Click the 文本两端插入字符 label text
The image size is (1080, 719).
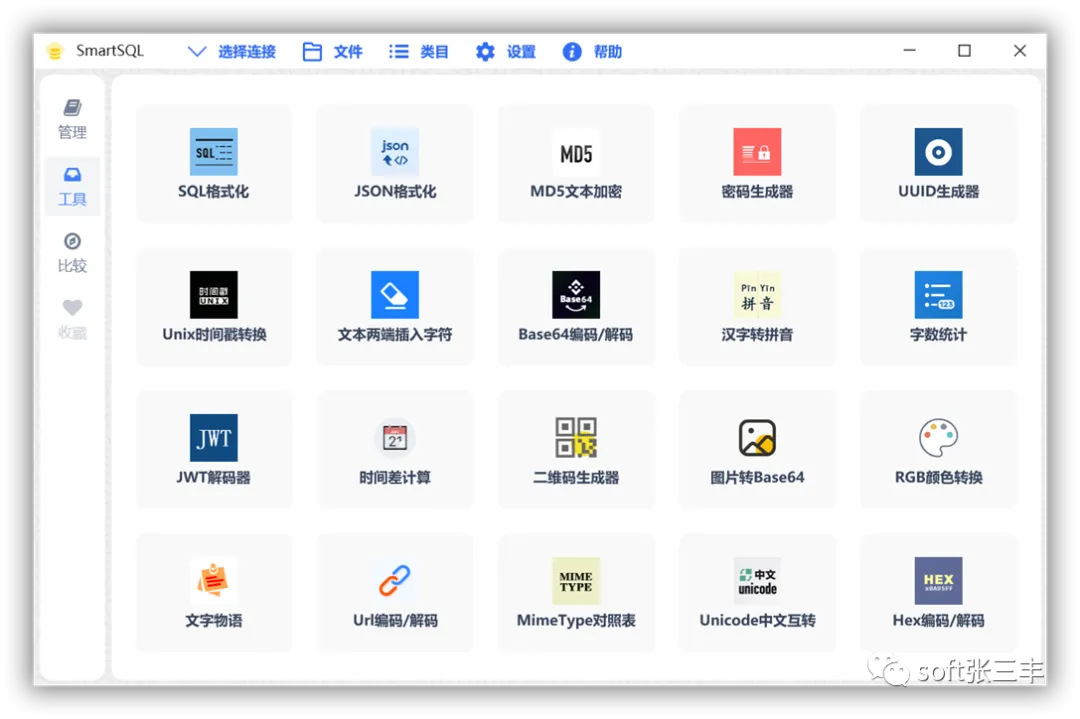(x=395, y=335)
